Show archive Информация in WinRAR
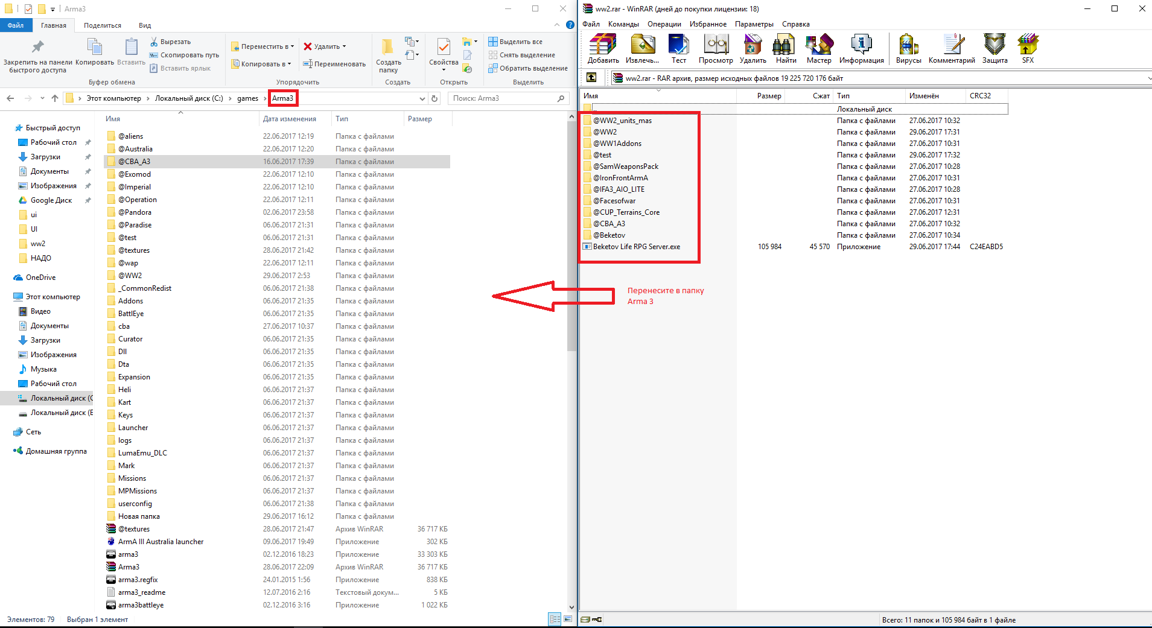This screenshot has height=628, width=1152. (861, 48)
